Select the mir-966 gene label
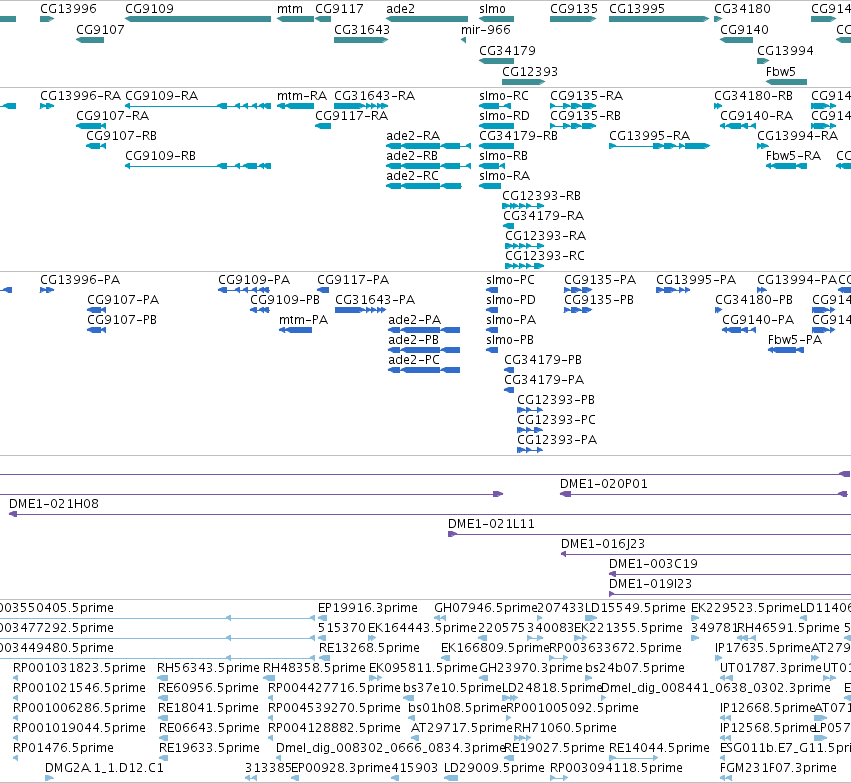The image size is (851, 783). (486, 30)
